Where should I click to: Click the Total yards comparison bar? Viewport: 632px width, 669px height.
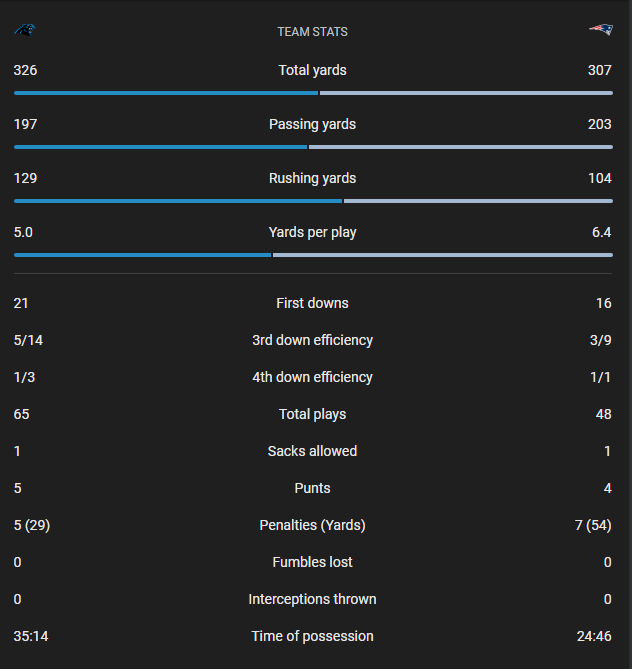pos(313,93)
